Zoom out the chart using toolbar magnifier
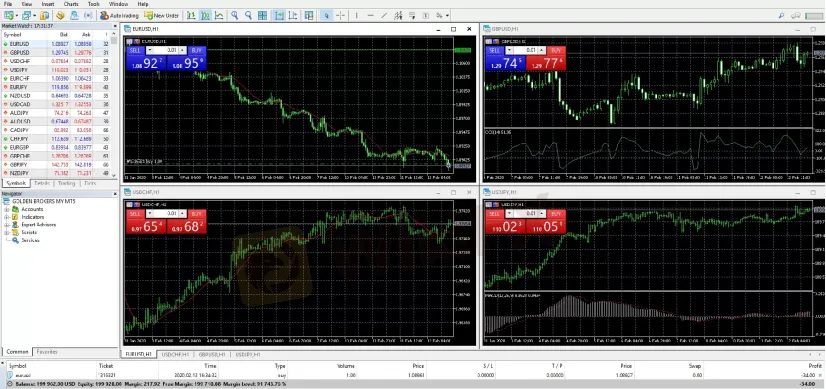 coord(248,16)
